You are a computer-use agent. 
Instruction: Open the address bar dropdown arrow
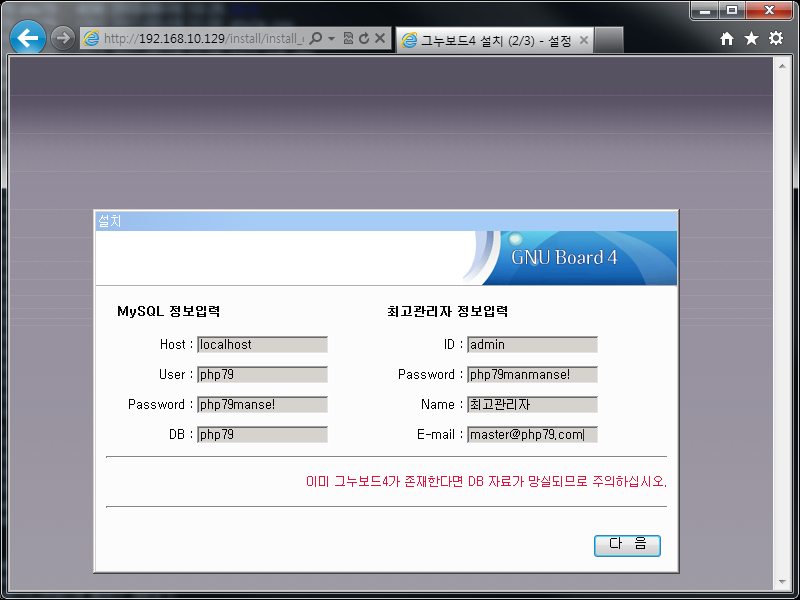[x=331, y=38]
